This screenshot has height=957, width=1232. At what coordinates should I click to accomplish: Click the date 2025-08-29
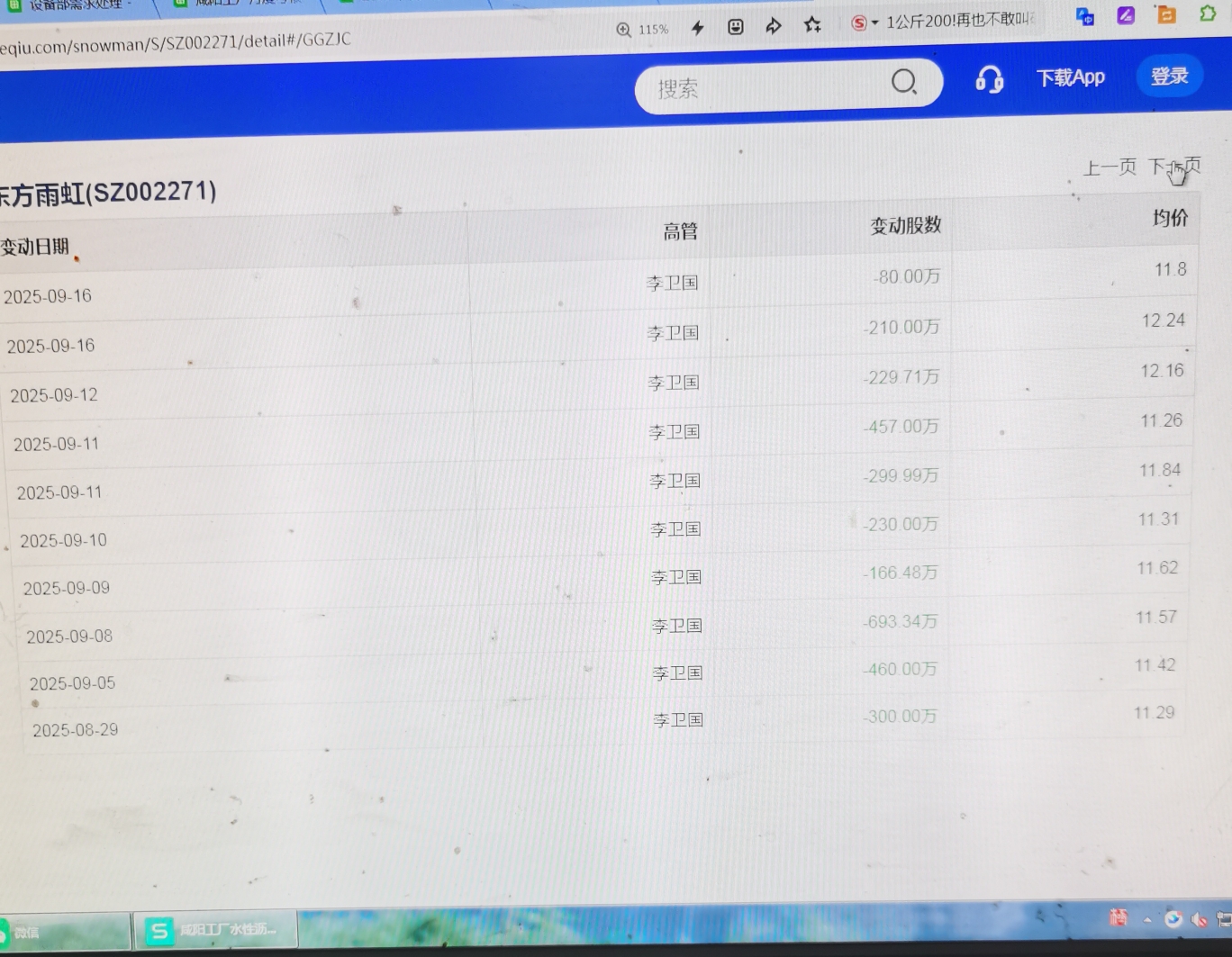click(x=75, y=730)
